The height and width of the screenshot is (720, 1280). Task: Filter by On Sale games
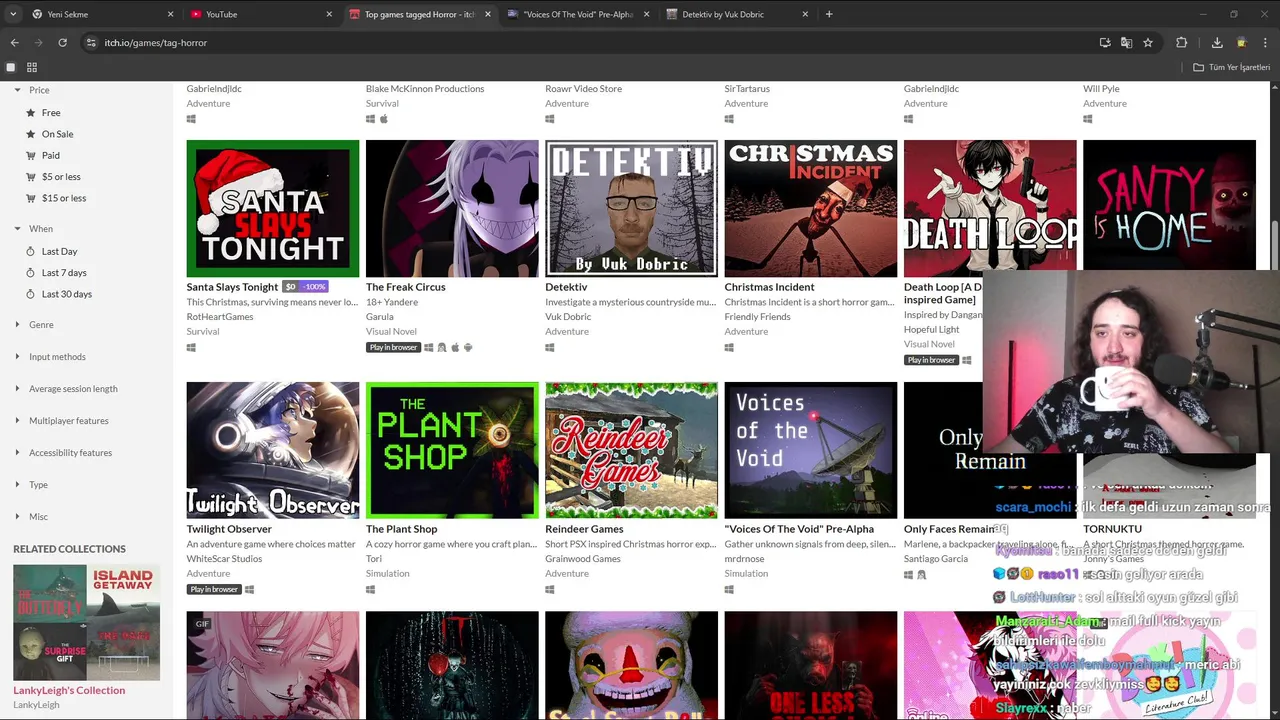[57, 134]
